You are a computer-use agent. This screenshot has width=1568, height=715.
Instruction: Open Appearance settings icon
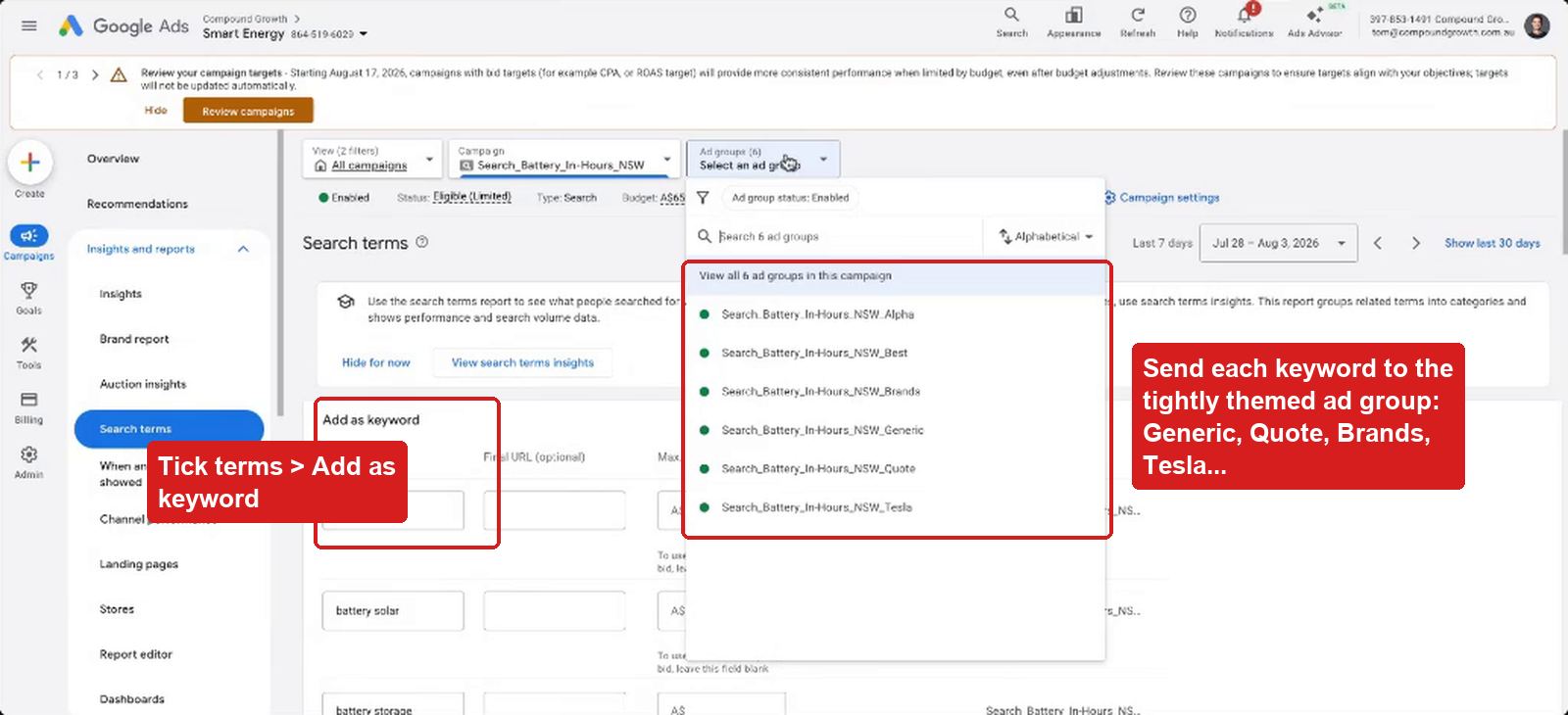tap(1073, 23)
